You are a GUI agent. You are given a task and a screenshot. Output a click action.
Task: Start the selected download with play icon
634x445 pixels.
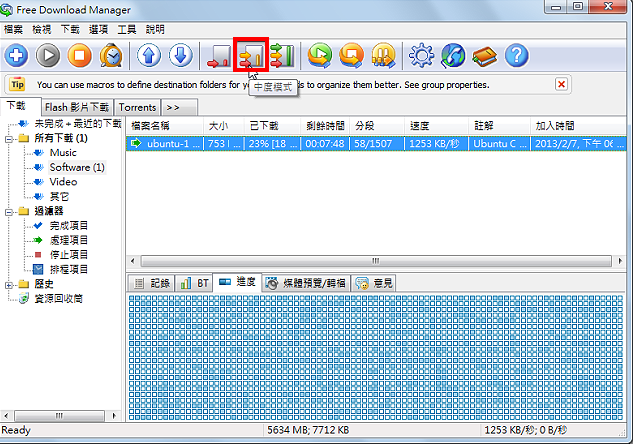pyautogui.click(x=48, y=55)
